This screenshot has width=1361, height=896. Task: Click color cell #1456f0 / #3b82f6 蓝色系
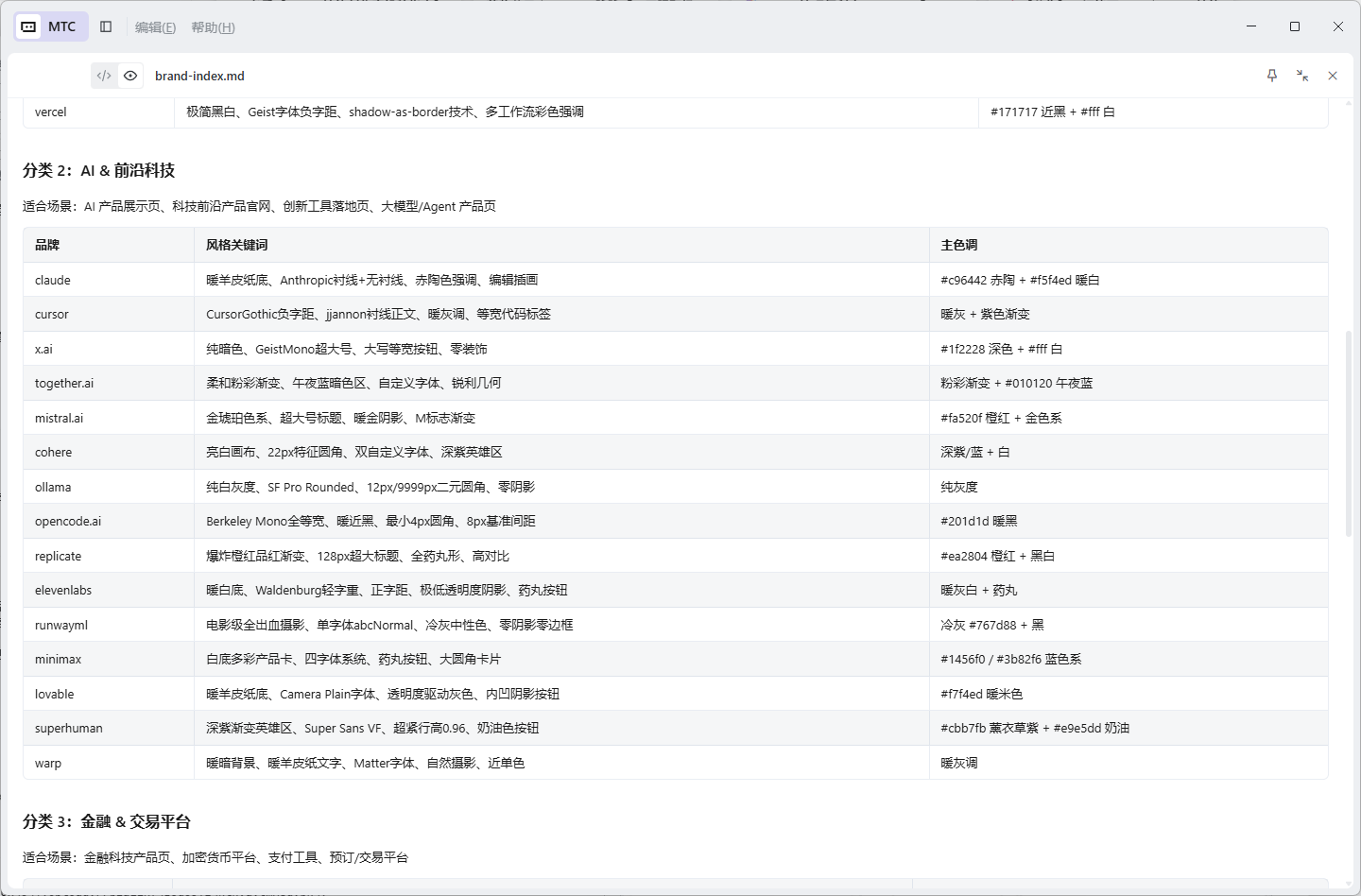(1128, 659)
